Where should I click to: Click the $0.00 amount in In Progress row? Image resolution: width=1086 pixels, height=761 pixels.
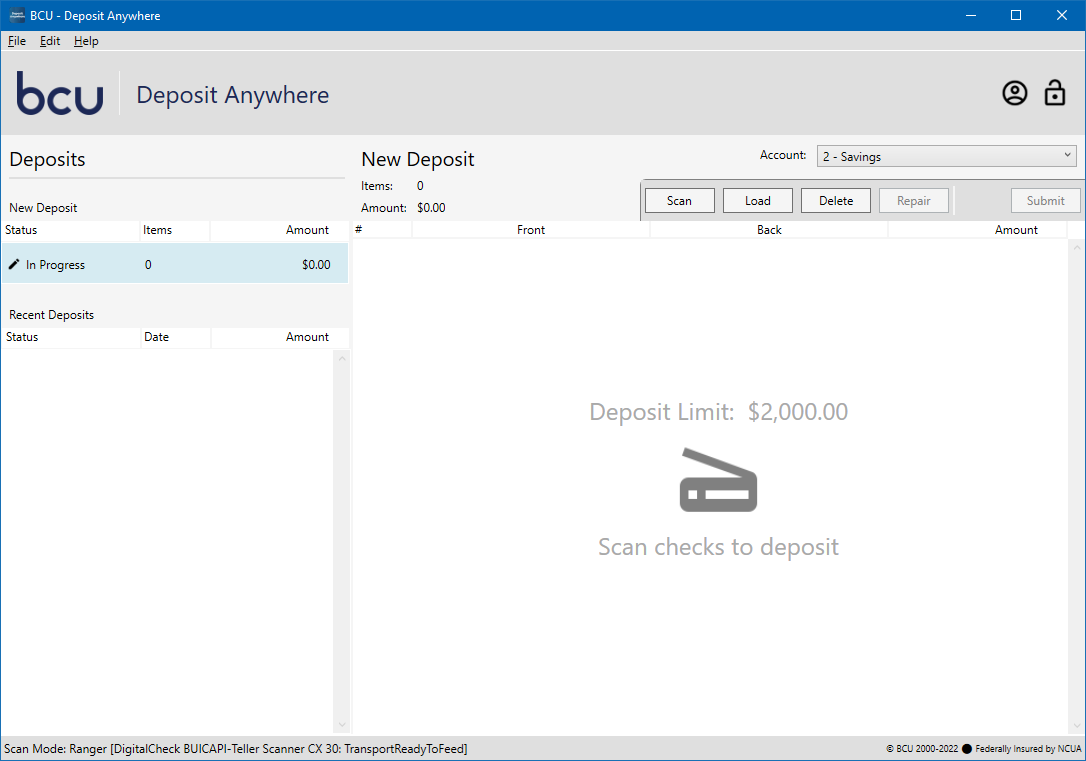pos(316,265)
